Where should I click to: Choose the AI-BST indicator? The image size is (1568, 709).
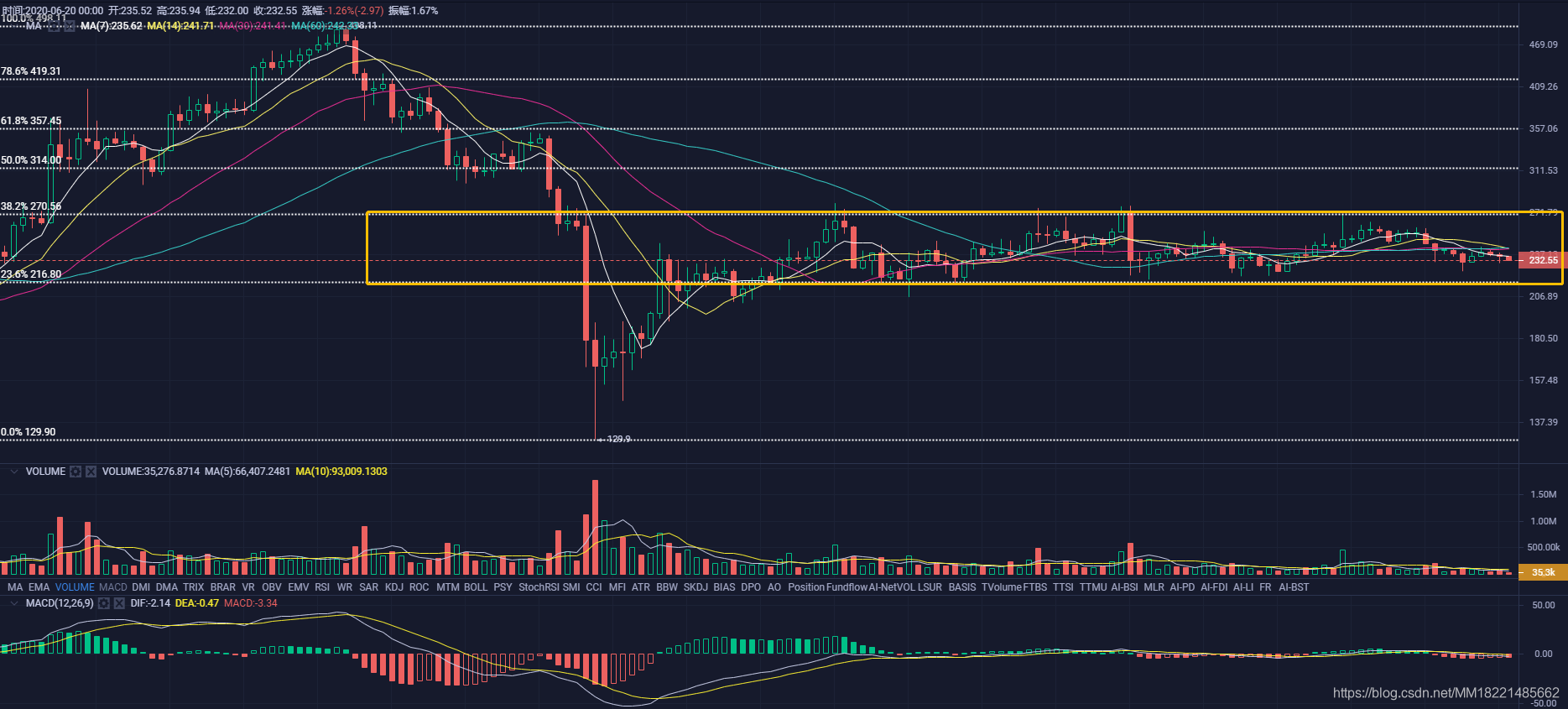pos(1294,587)
